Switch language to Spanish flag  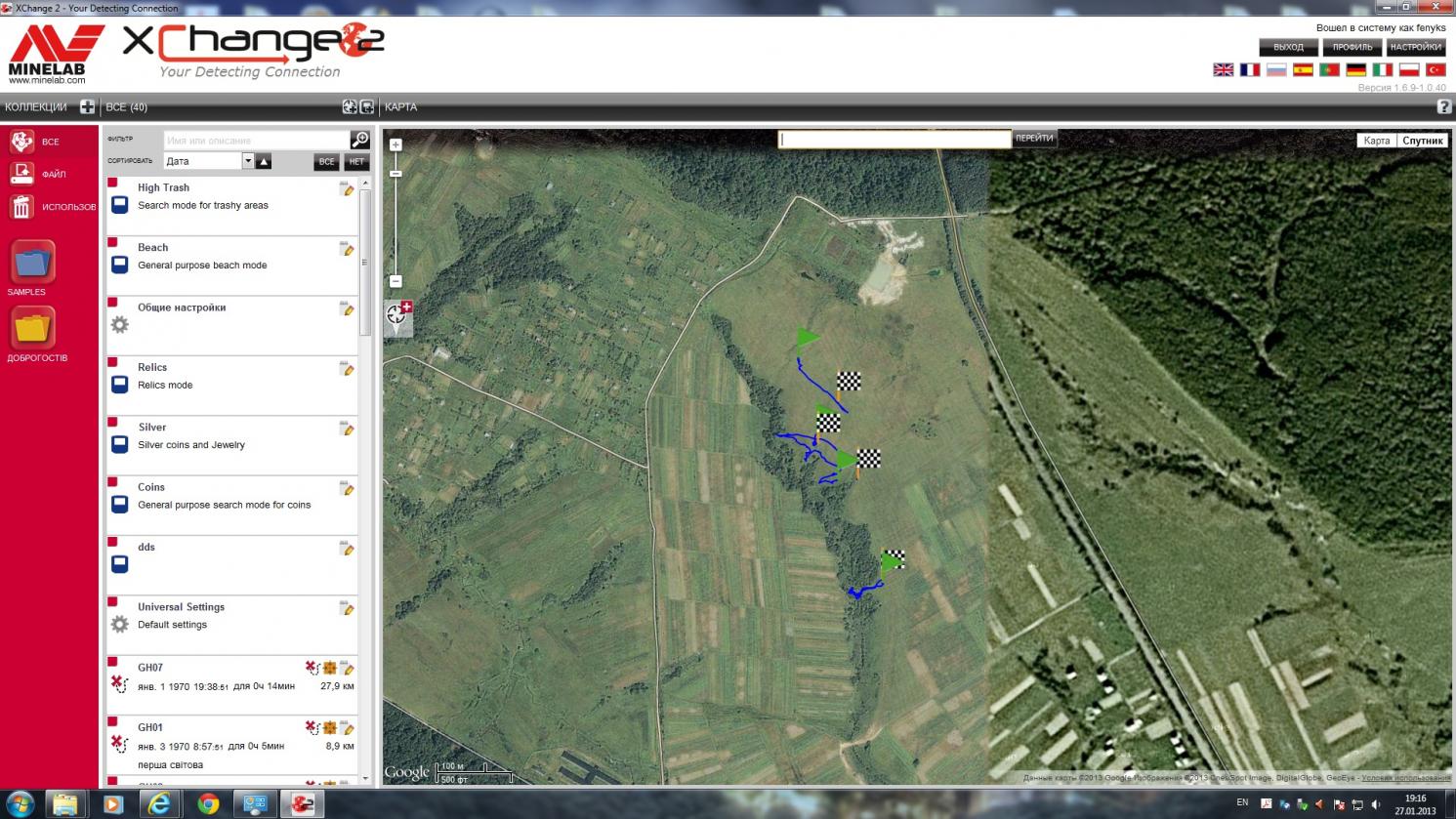coord(1303,69)
